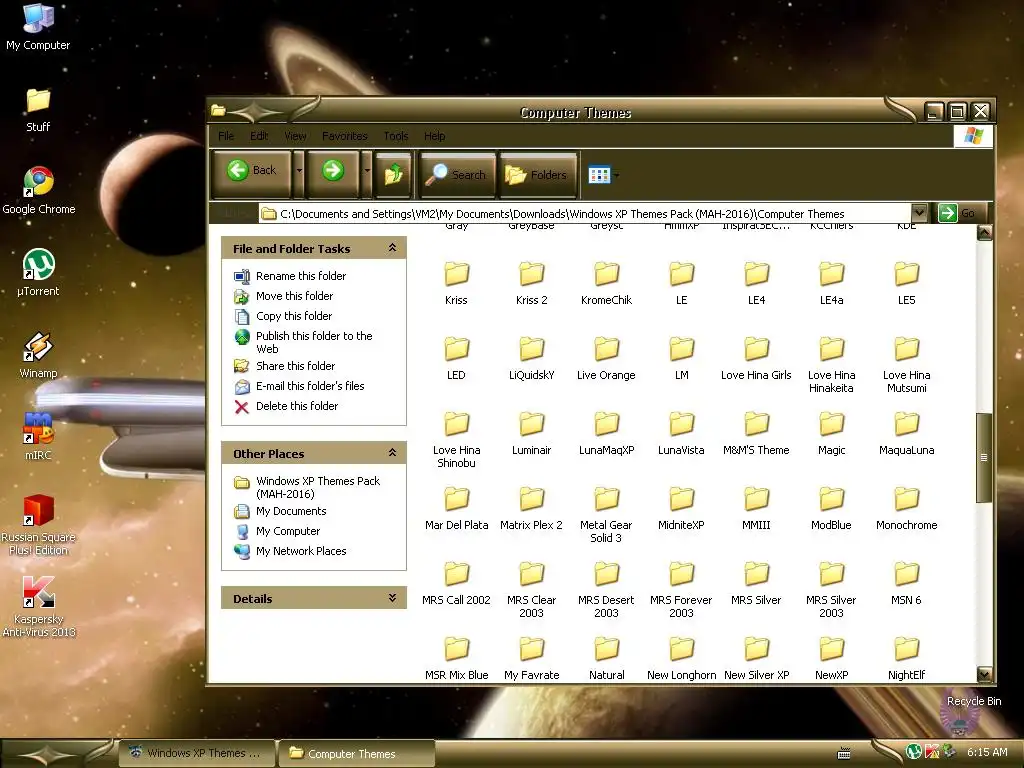Open the My Computer desktop icon
This screenshot has height=768, width=1024.
(x=38, y=27)
